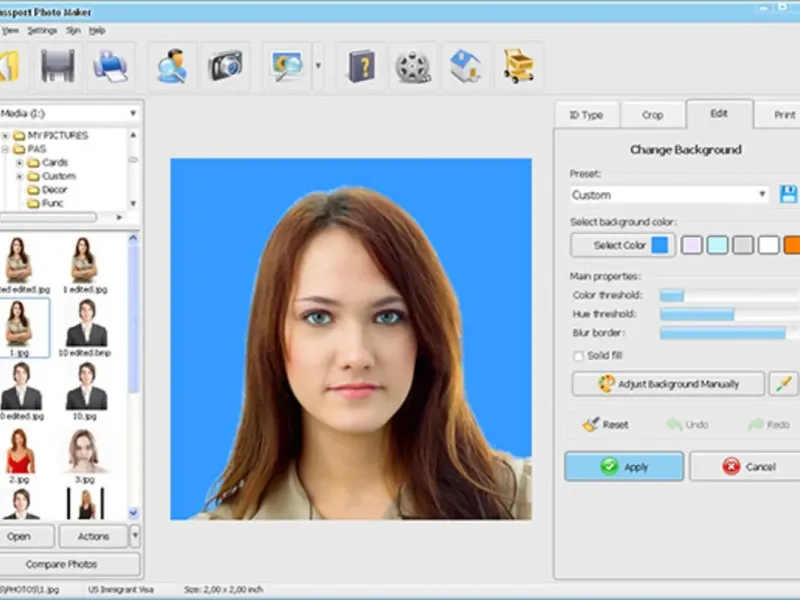Click the help book icon
Viewport: 800px width, 600px height.
click(x=361, y=66)
